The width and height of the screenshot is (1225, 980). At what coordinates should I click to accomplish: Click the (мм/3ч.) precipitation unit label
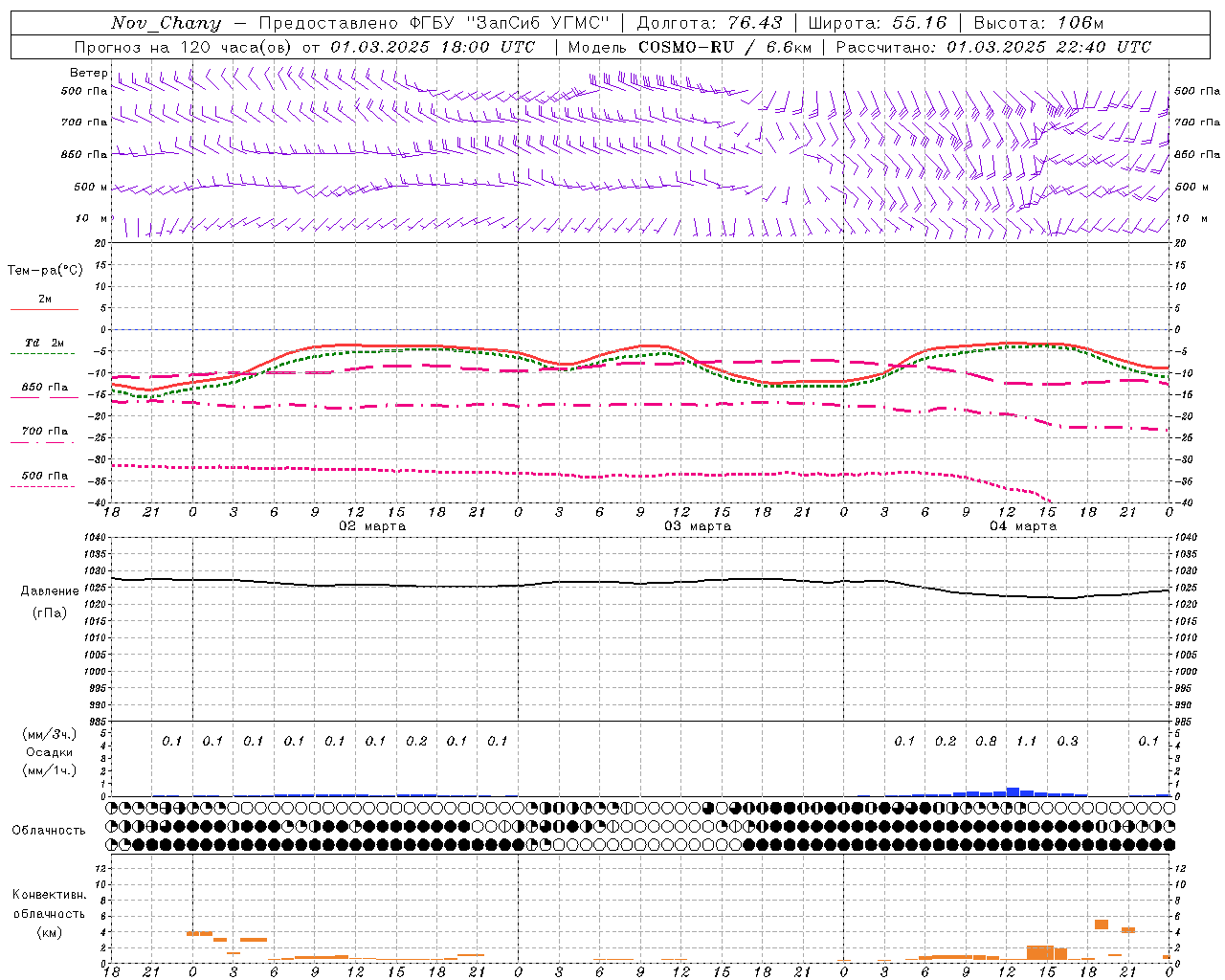(x=50, y=734)
